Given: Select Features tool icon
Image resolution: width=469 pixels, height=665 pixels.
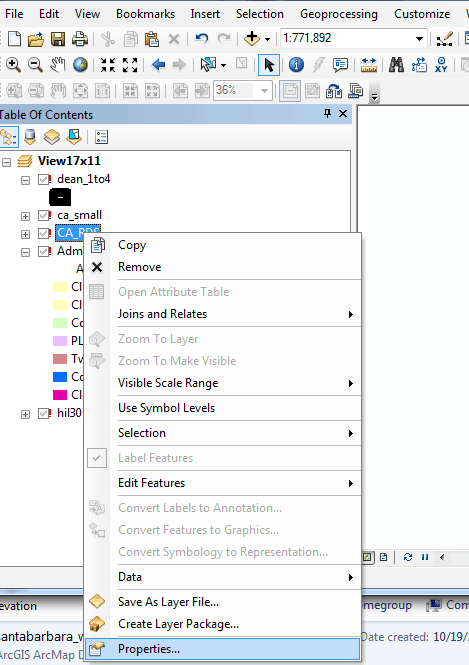Looking at the screenshot, I should pos(208,65).
